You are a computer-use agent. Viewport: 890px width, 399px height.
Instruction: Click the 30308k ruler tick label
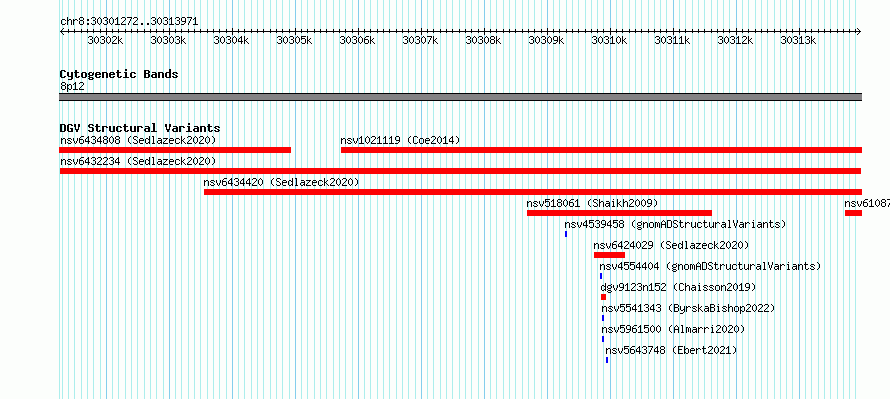(x=483, y=40)
